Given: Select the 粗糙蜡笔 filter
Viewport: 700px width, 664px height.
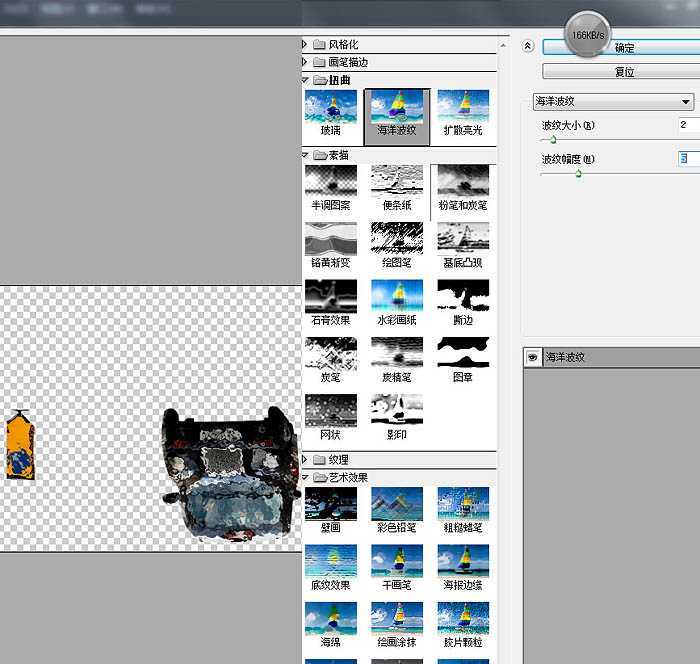Looking at the screenshot, I should pyautogui.click(x=463, y=504).
